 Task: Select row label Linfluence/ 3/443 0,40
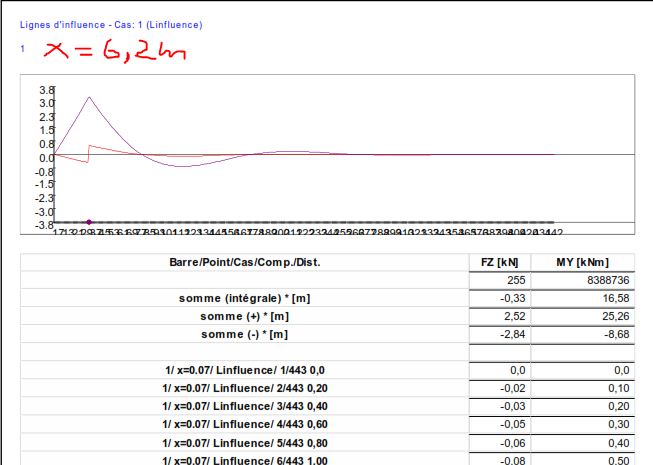[244, 406]
